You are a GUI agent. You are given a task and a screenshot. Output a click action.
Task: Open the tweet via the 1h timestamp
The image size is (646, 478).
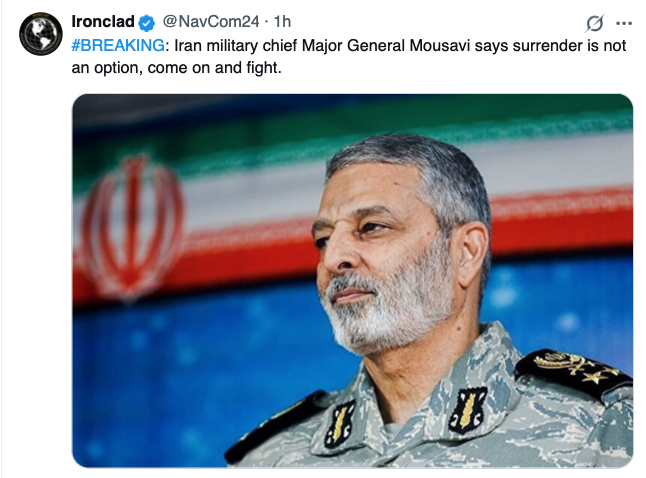click(x=283, y=21)
